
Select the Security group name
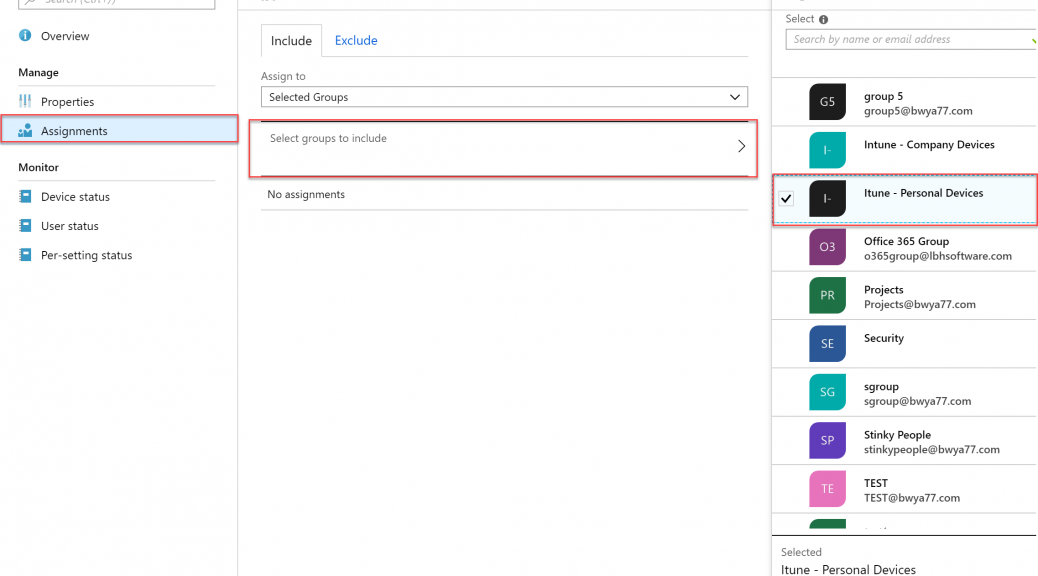884,338
